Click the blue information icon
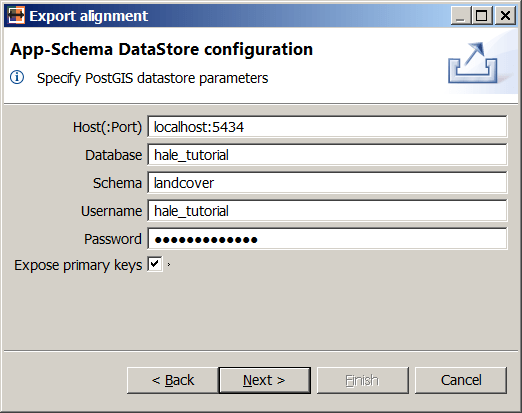 [17, 77]
